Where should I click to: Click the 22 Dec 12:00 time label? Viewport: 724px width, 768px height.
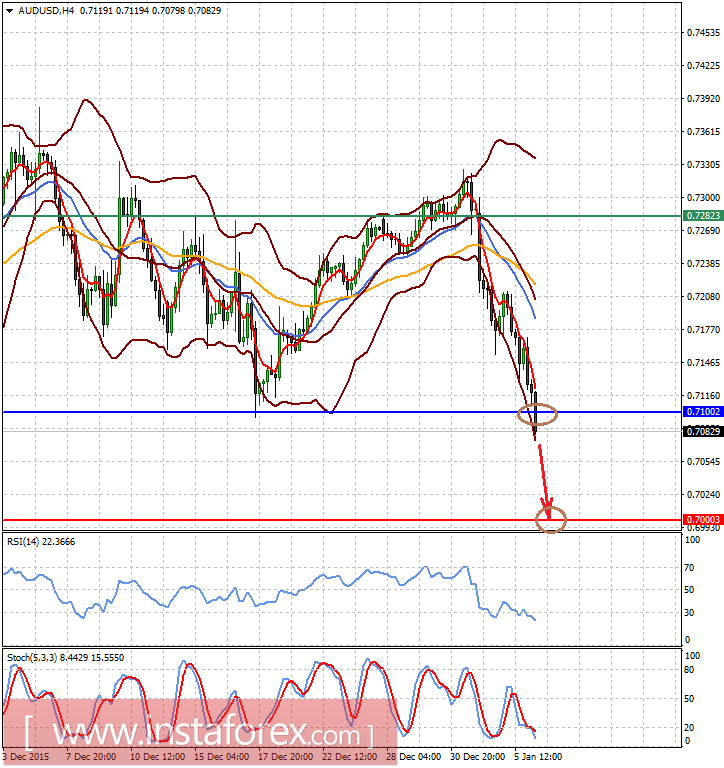click(x=350, y=756)
